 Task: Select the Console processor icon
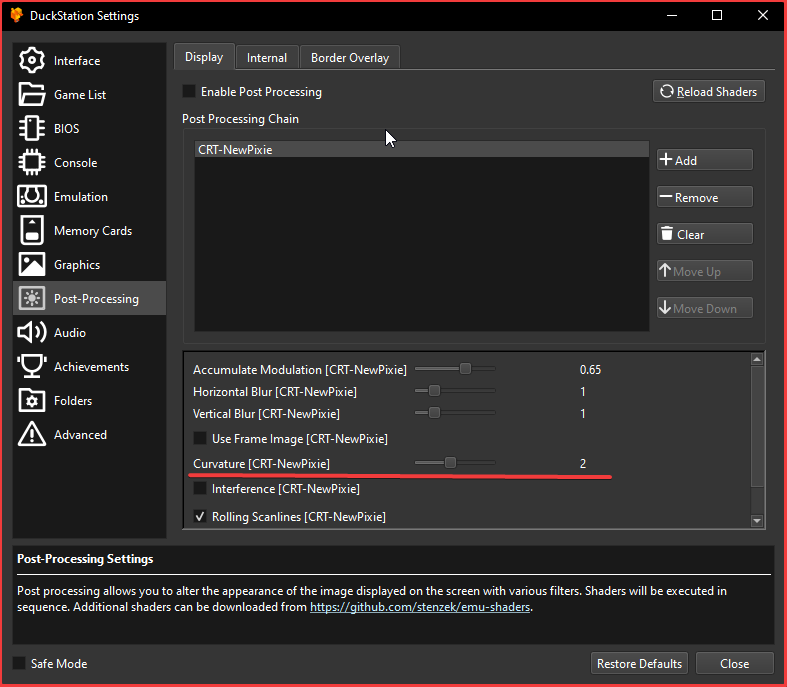(x=32, y=163)
